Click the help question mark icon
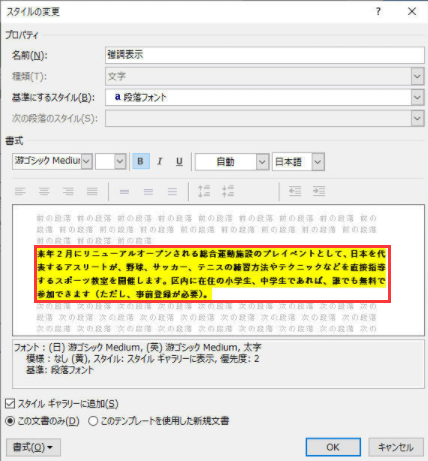Screen dimensions: 428x461 pos(378,12)
